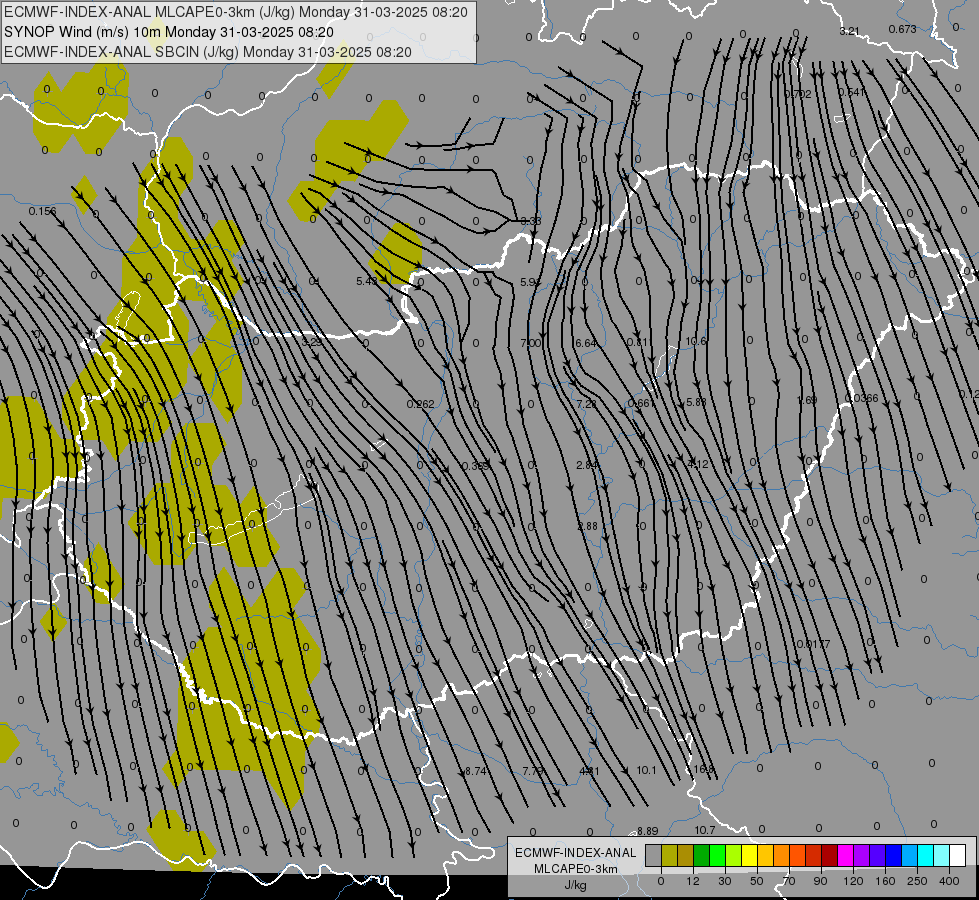Select the dark green legend swatch
This screenshot has height=900, width=979.
pyautogui.click(x=701, y=856)
